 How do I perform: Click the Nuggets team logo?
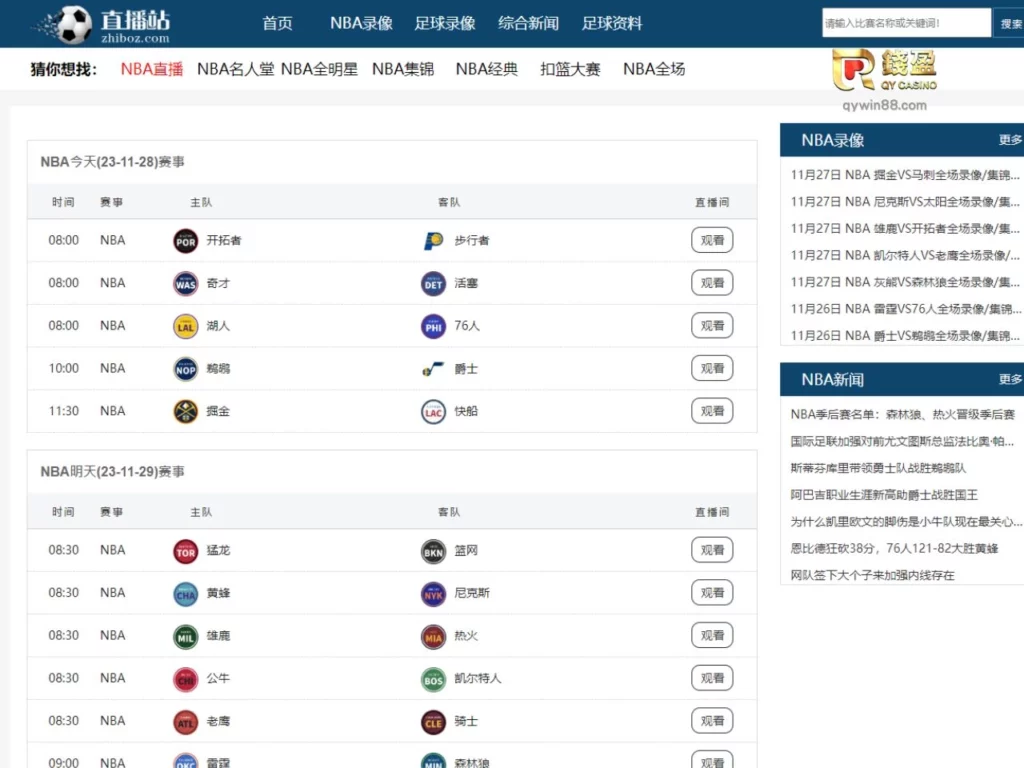[185, 410]
